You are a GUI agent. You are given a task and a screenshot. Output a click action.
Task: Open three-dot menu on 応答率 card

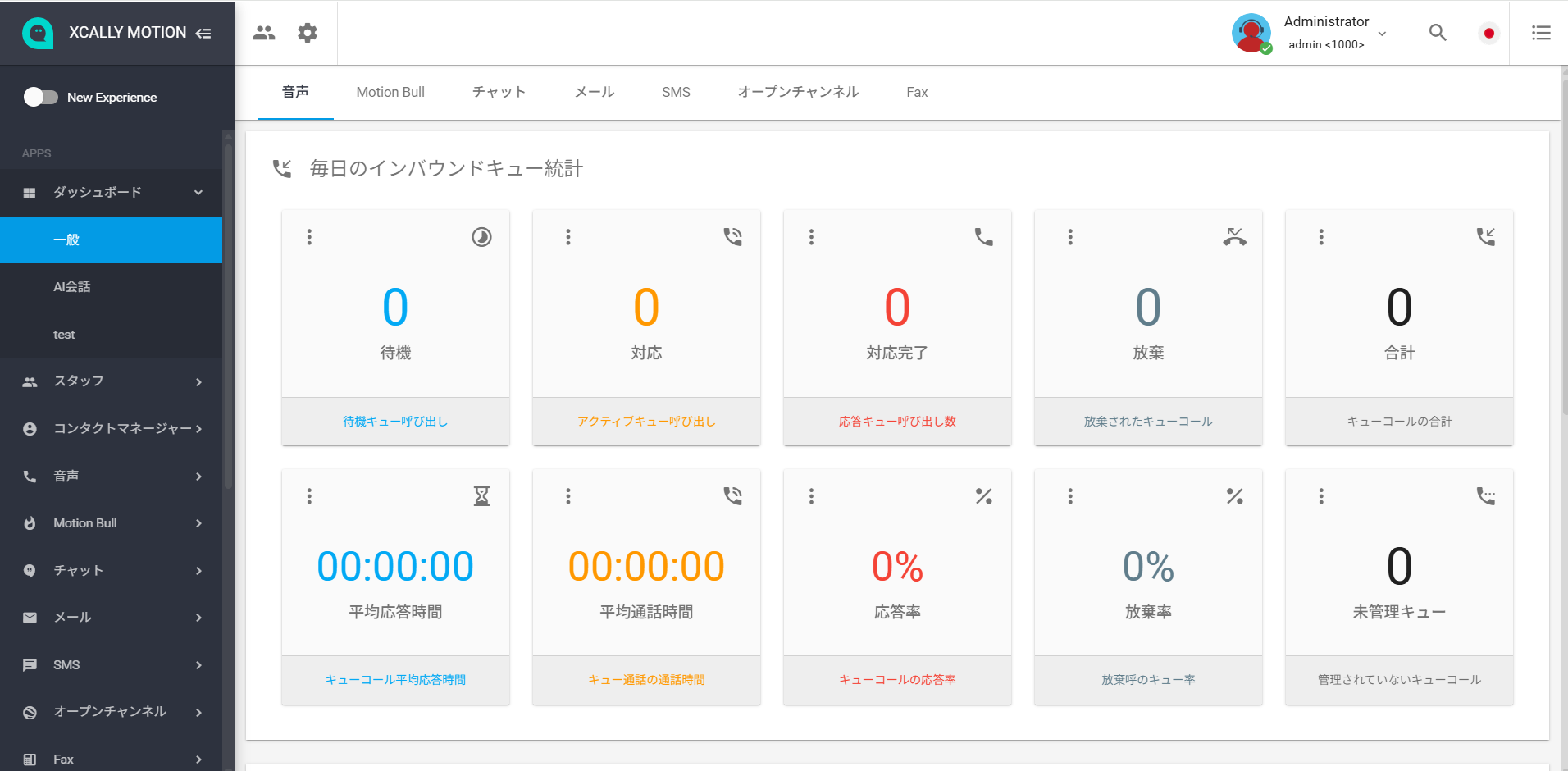click(x=811, y=496)
